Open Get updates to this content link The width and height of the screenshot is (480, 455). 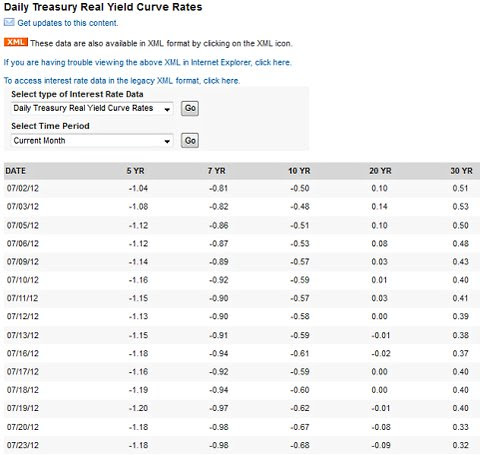pyautogui.click(x=68, y=23)
